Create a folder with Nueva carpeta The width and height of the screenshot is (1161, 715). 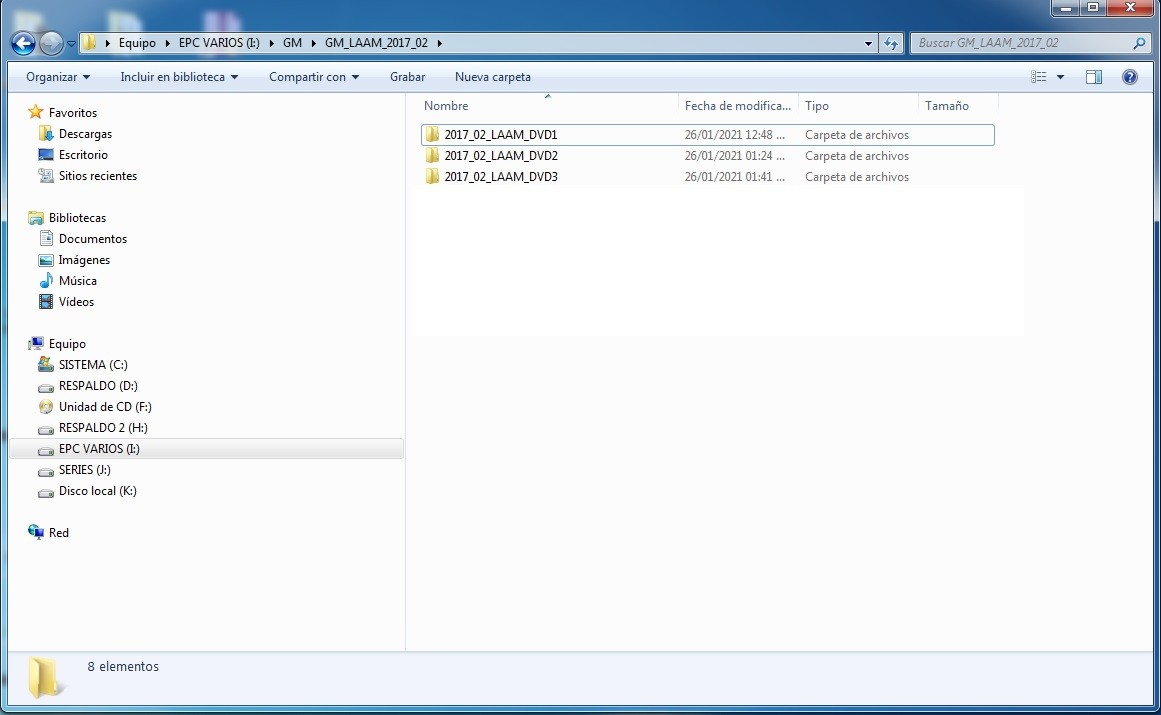click(492, 77)
